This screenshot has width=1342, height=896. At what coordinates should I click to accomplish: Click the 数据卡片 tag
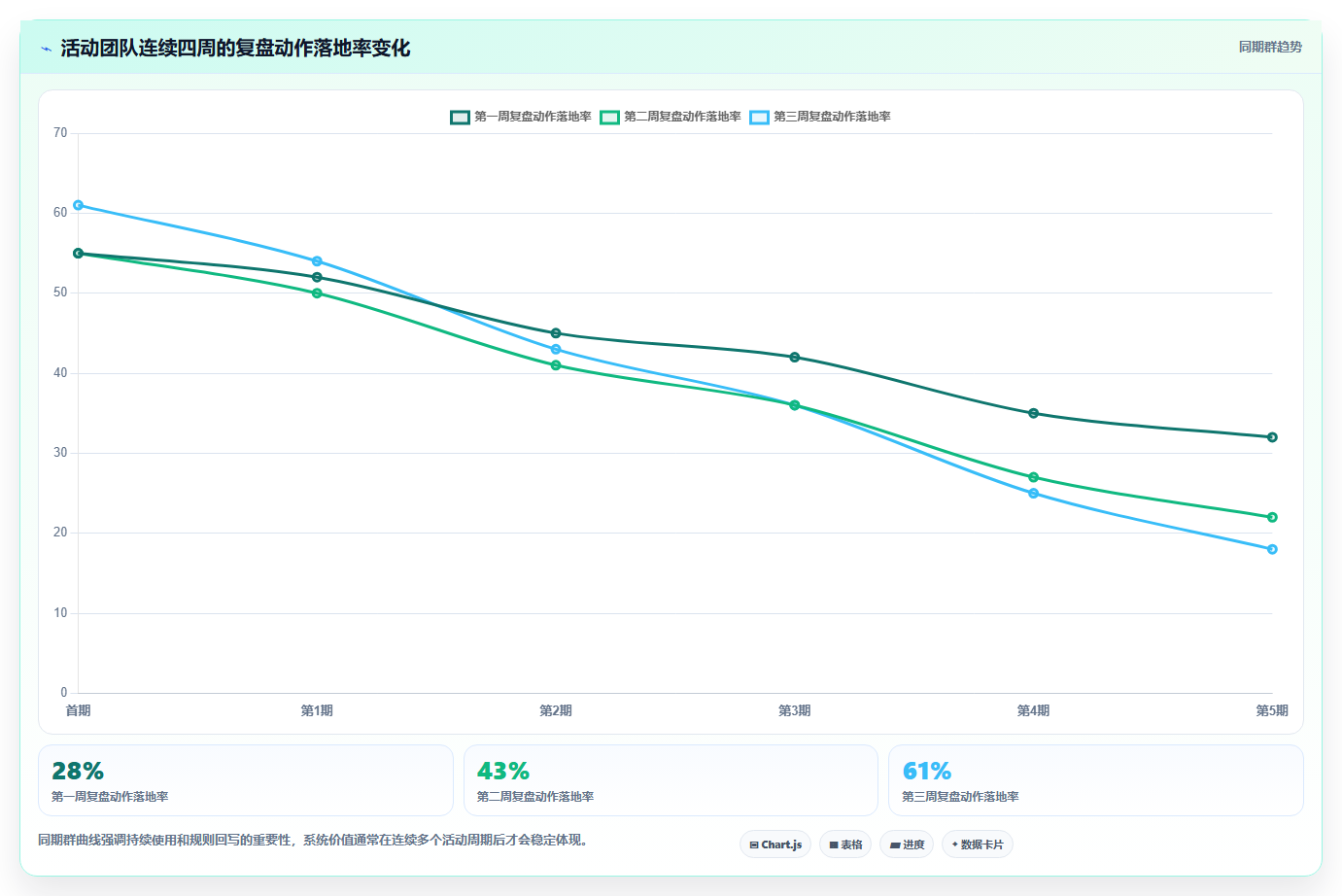point(978,844)
